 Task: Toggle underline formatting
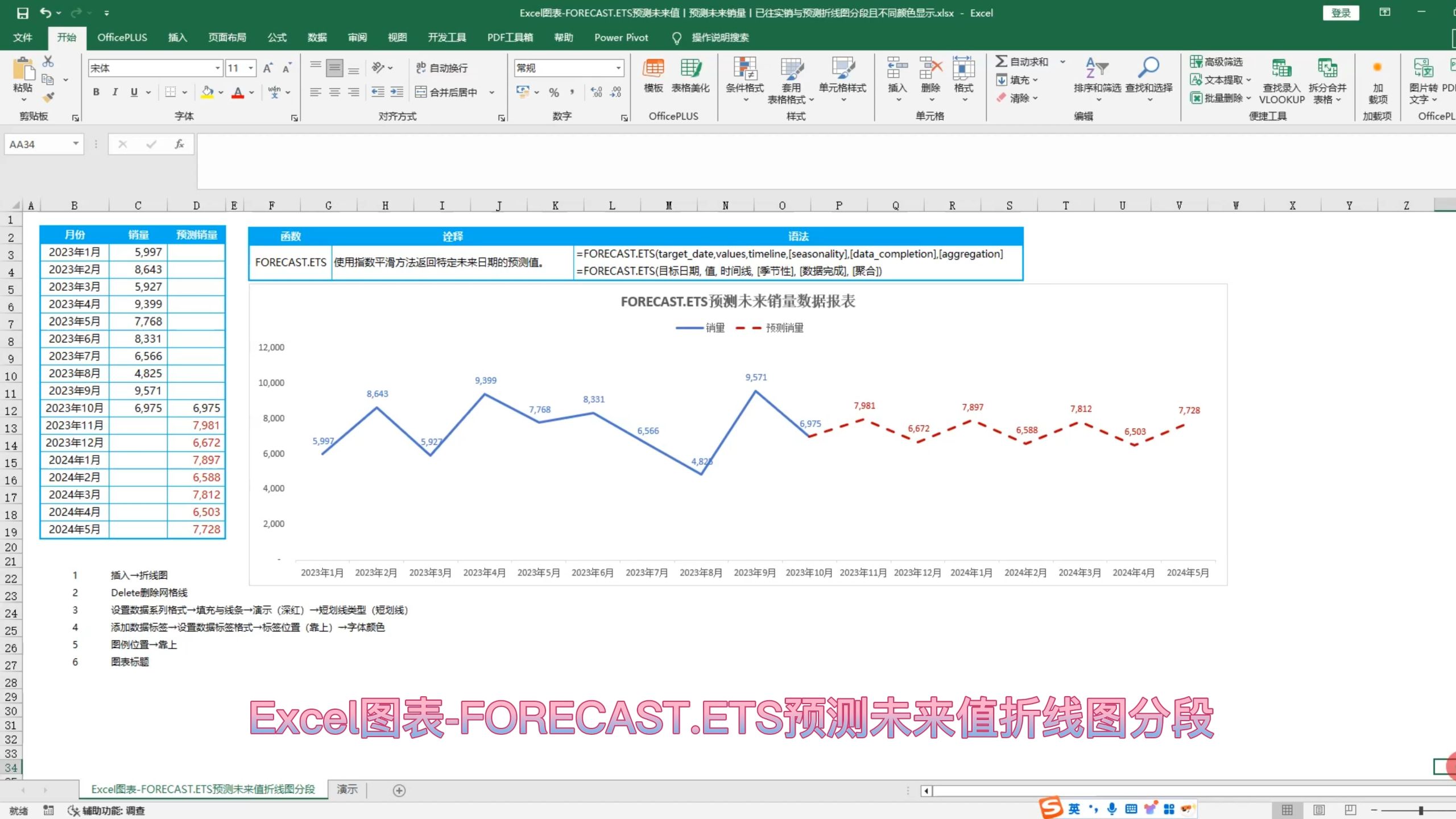[x=133, y=92]
